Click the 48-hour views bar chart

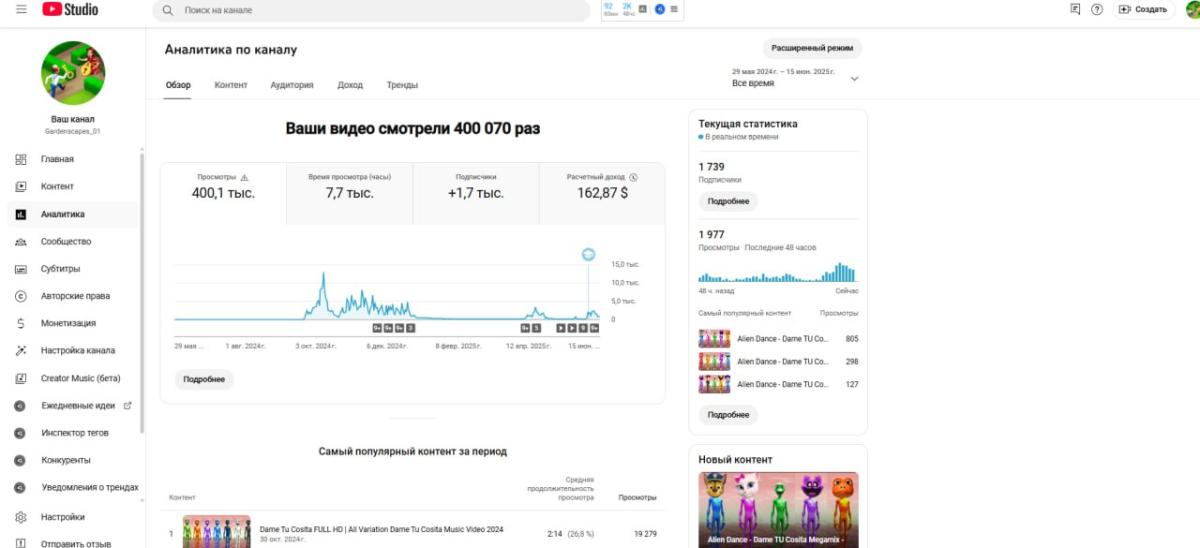pyautogui.click(x=778, y=272)
